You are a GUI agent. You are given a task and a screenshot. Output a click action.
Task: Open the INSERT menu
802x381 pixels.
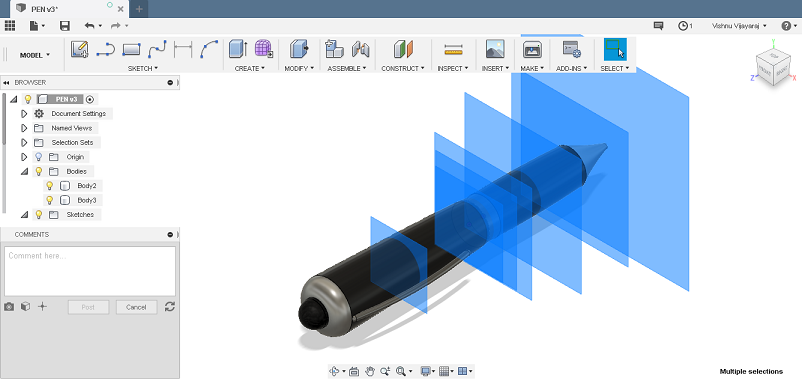(x=495, y=68)
